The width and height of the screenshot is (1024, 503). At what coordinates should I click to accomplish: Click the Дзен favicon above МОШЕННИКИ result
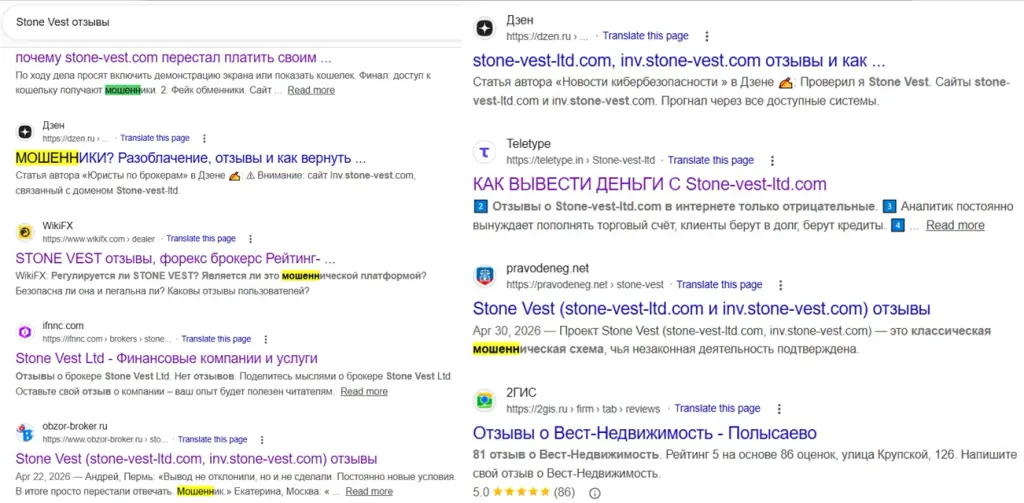pyautogui.click(x=25, y=132)
